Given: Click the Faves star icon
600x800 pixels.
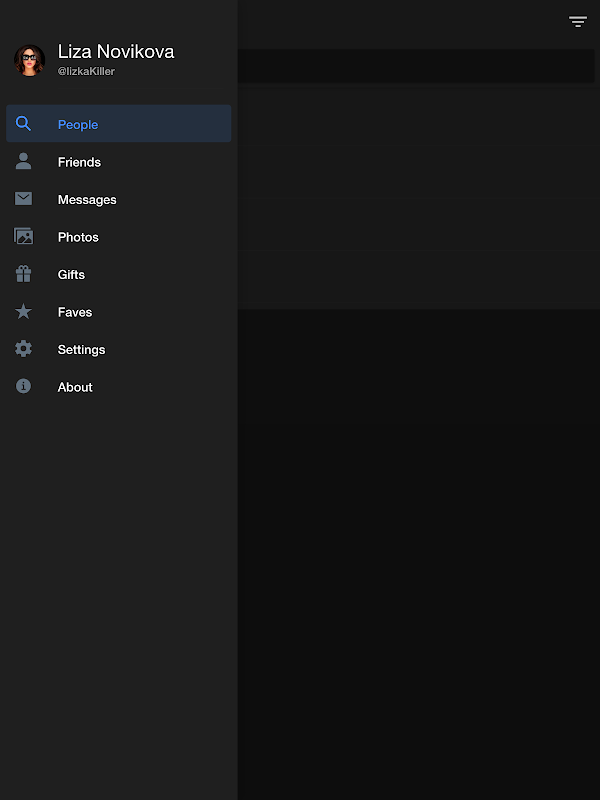Looking at the screenshot, I should click(23, 311).
